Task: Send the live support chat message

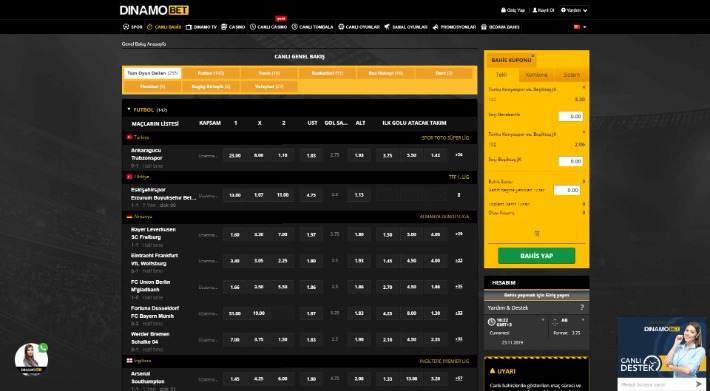Action: coord(699,384)
